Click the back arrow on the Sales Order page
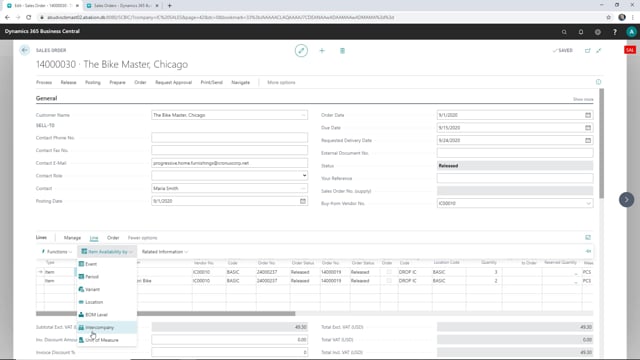Screen dimensions: 640x360 [24, 50]
